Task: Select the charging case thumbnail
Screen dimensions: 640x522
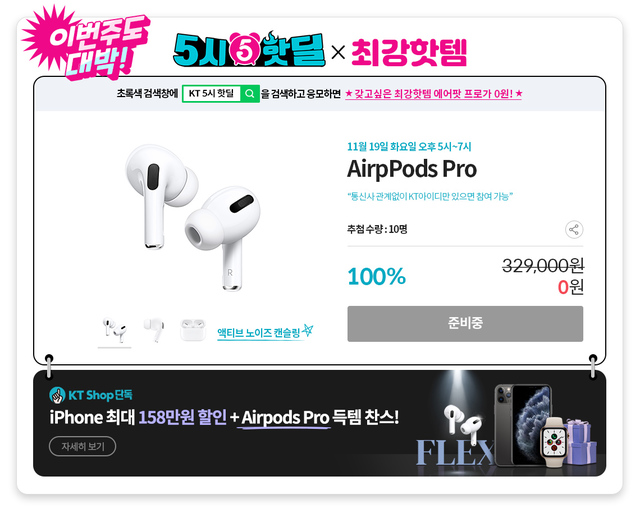Action: tap(193, 329)
